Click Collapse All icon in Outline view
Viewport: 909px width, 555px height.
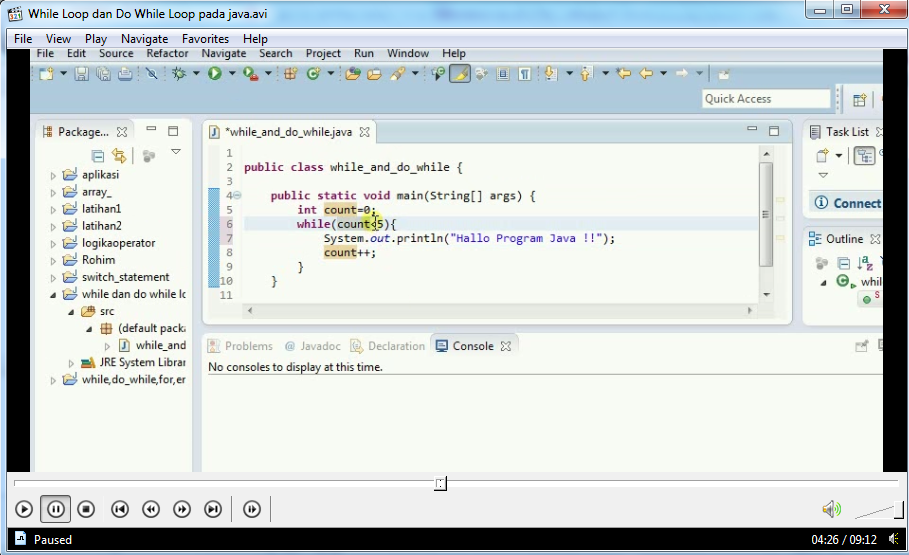tap(844, 264)
